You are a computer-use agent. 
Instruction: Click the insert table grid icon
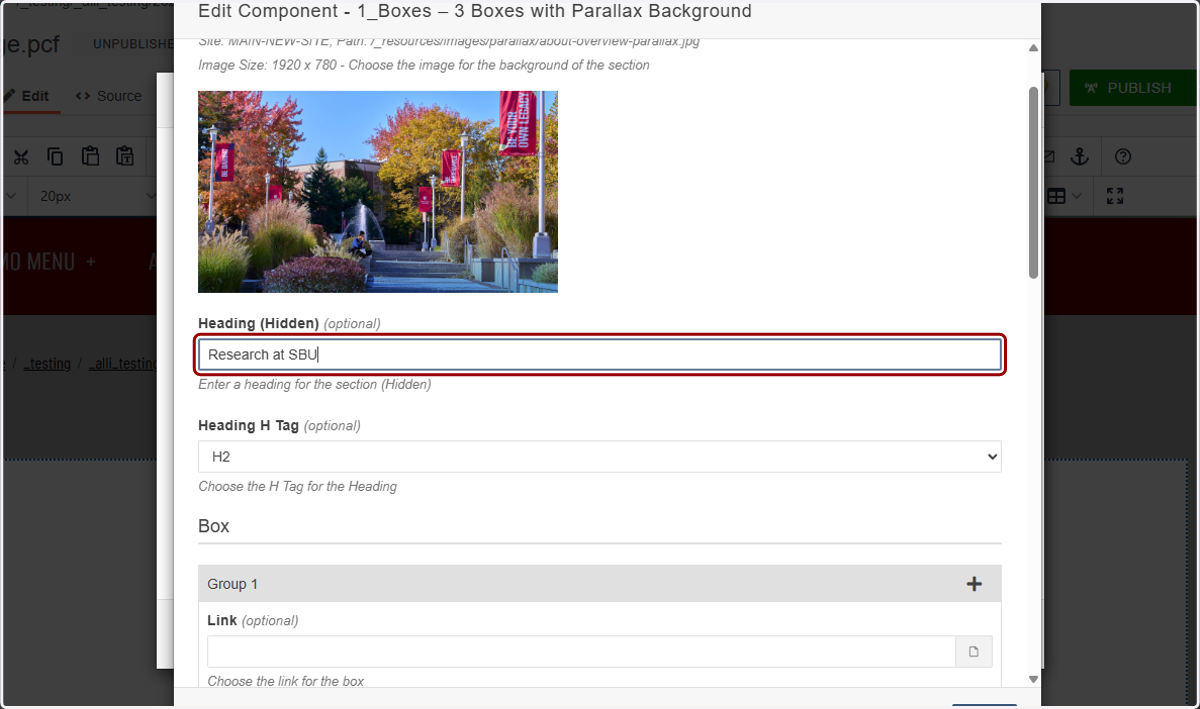(1056, 196)
